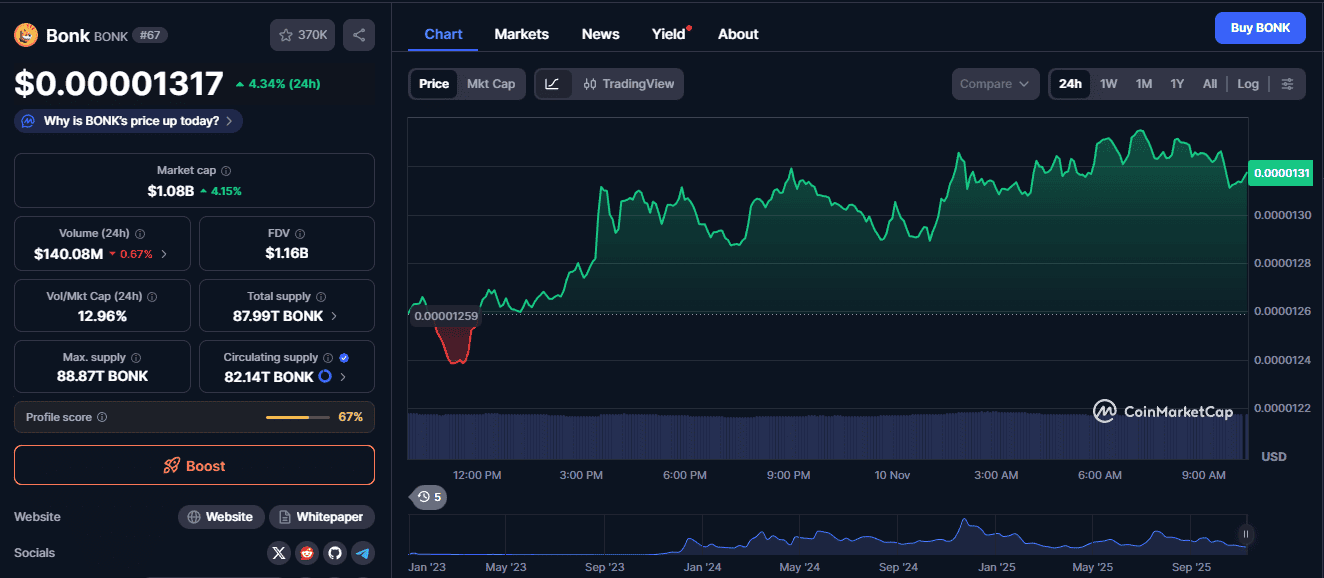This screenshot has height=578, width=1324.
Task: Open the Telegram social link
Action: [x=363, y=553]
